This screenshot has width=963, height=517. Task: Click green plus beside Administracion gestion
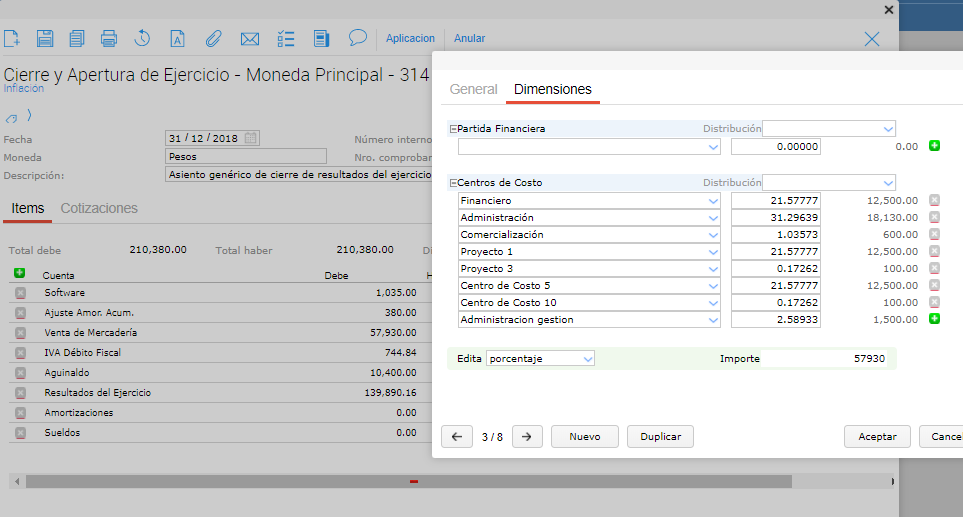(935, 319)
